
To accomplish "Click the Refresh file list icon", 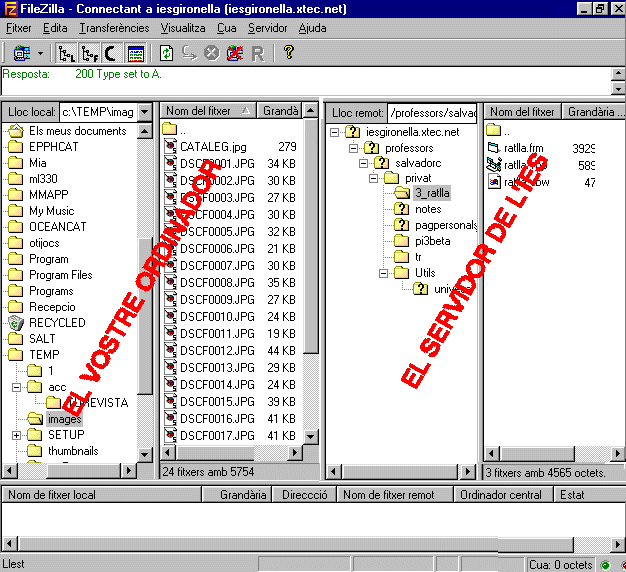I will [x=167, y=53].
